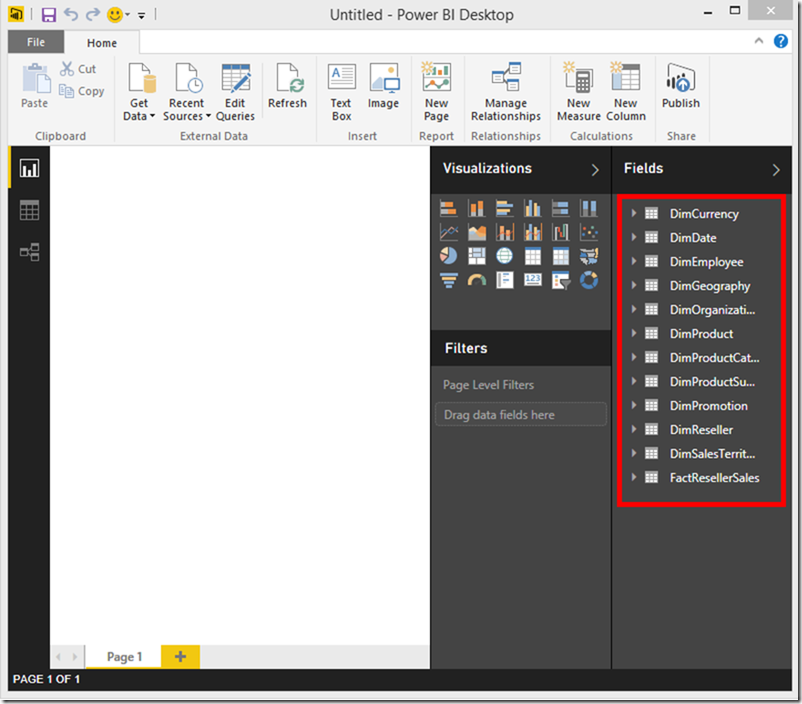Select the 100% stacked column chart visualization
This screenshot has width=802, height=704.
point(589,208)
